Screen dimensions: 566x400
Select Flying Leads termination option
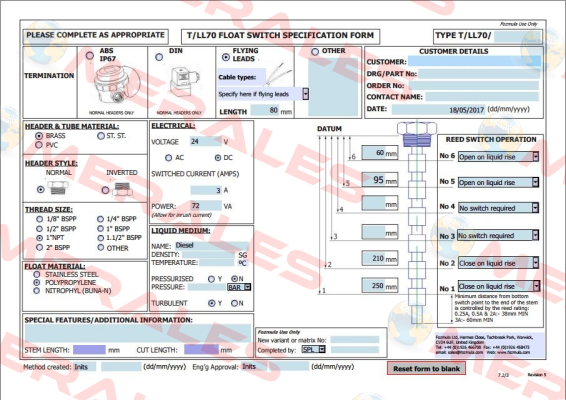tap(226, 57)
